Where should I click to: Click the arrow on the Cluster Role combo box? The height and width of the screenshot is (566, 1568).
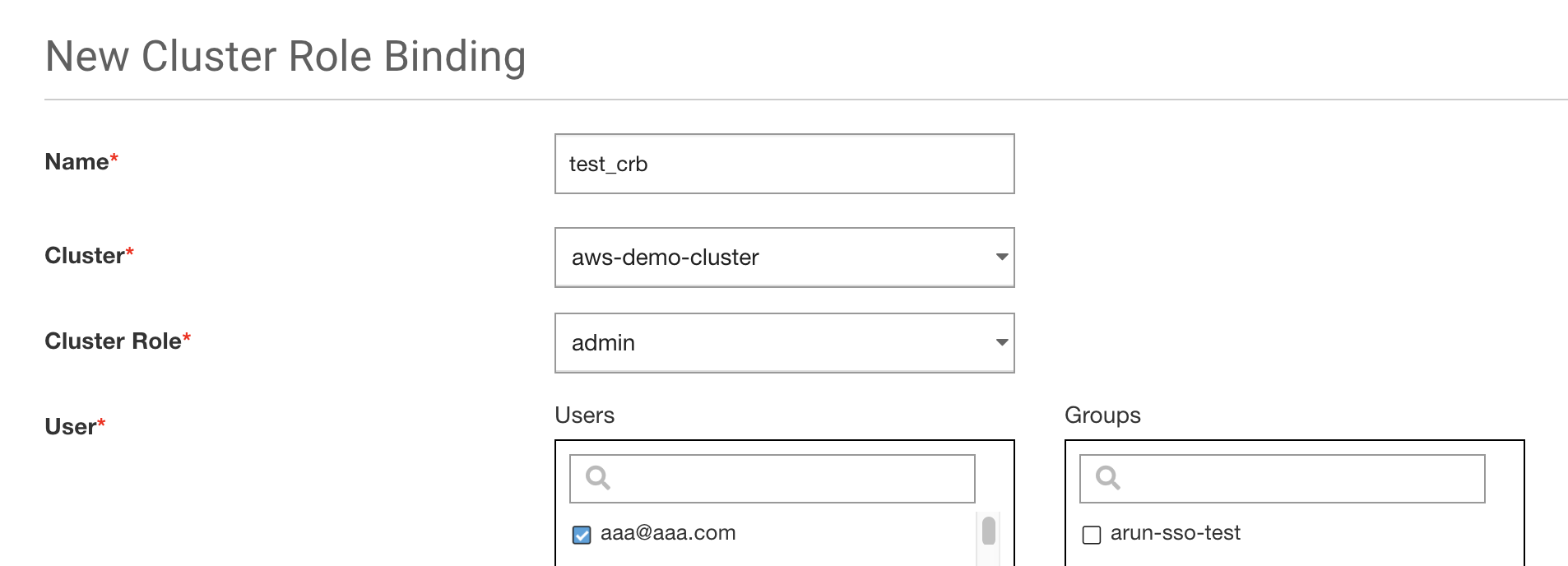tap(1001, 343)
